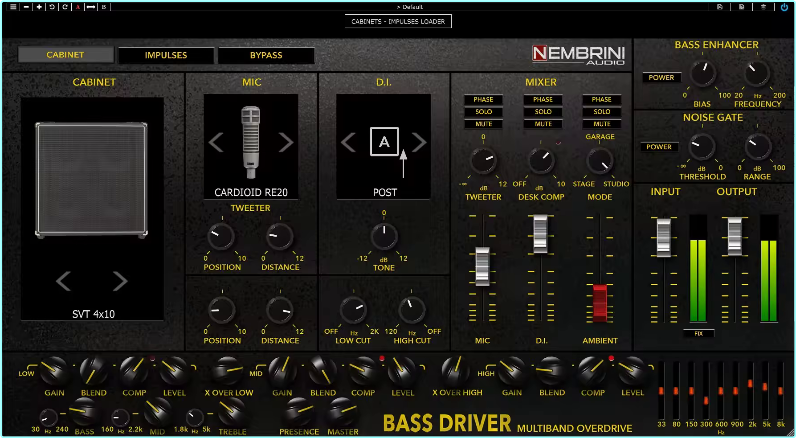Select the B preset slot icon

pos(104,7)
